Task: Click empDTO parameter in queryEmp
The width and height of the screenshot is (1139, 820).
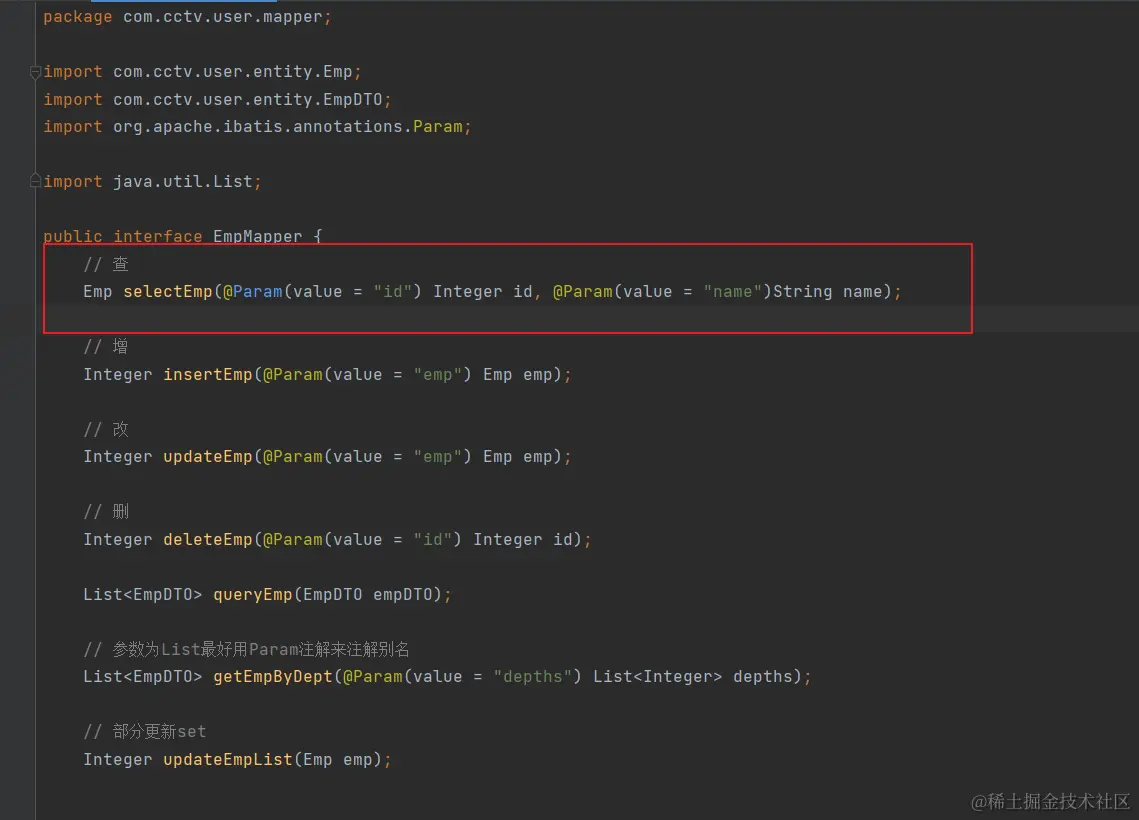Action: (402, 594)
